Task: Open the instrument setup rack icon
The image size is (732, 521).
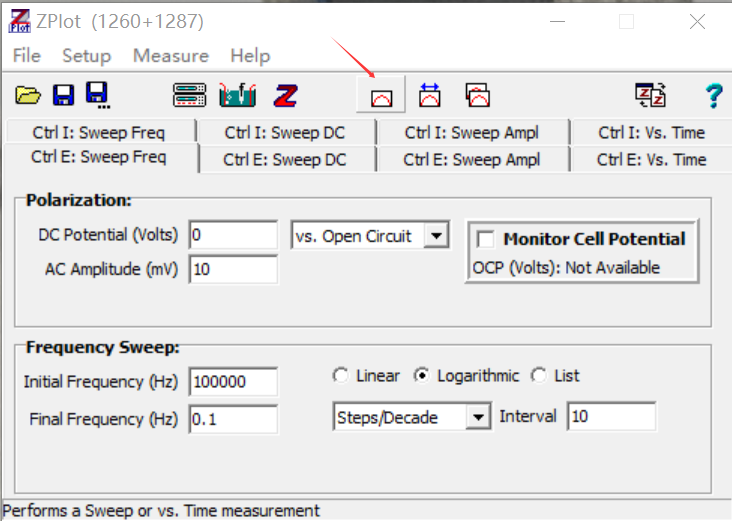Action: click(x=189, y=96)
